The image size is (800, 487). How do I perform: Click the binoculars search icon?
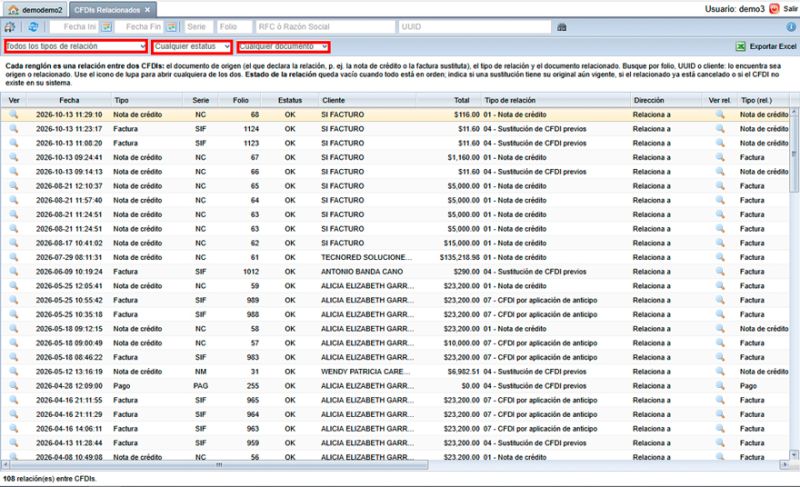562,27
